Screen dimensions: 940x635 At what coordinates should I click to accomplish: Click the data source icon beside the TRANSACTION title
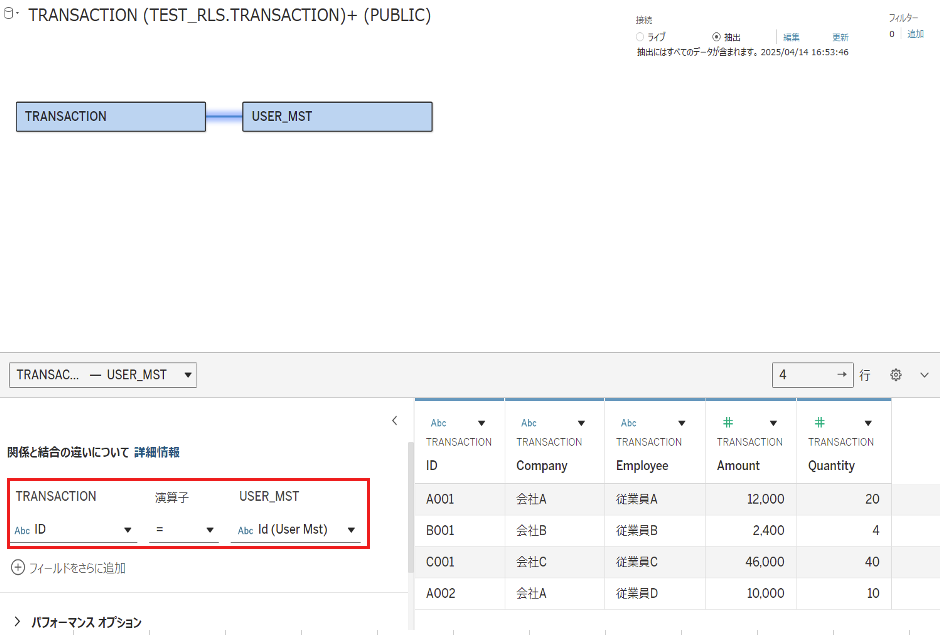pyautogui.click(x=9, y=15)
